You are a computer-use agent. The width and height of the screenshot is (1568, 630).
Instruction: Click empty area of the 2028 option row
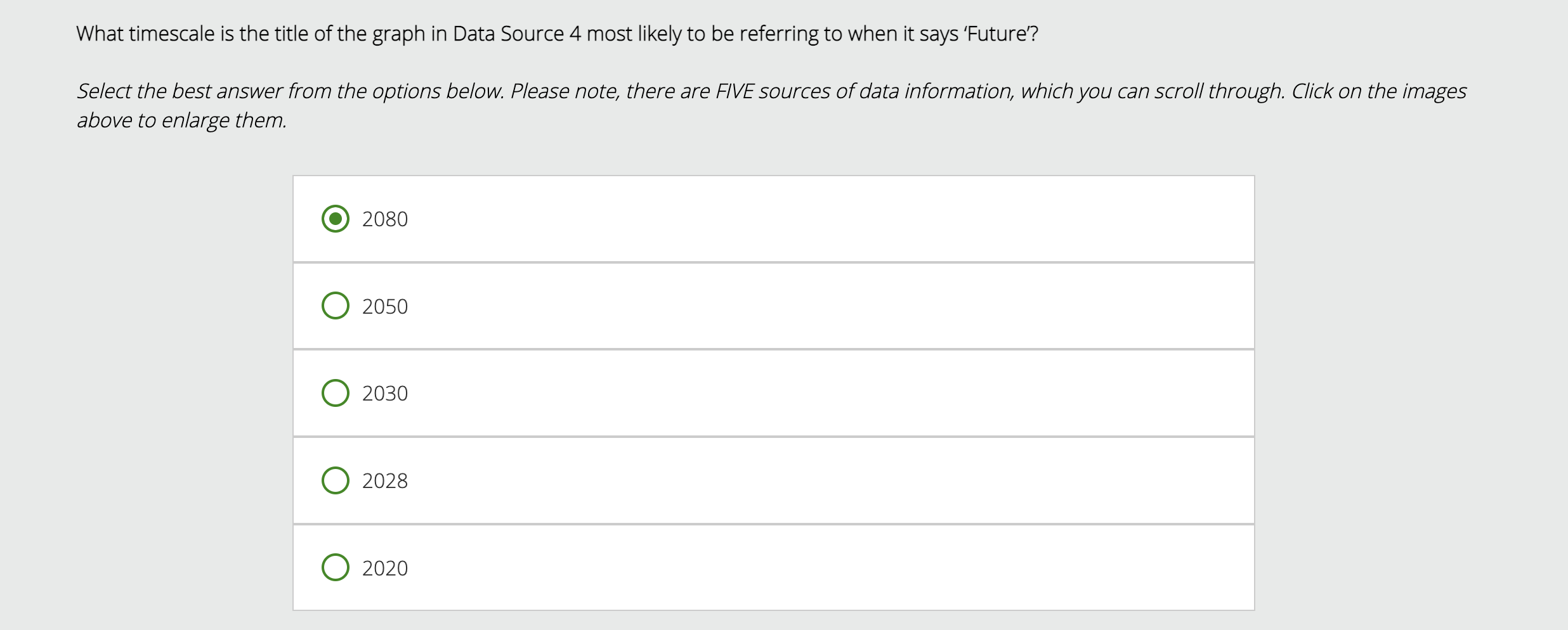tap(825, 480)
